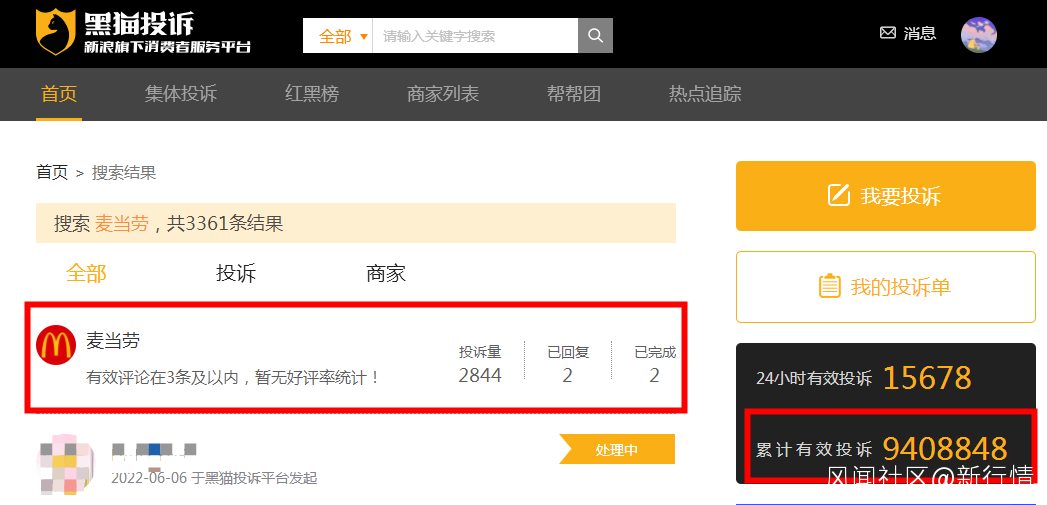Click 2022-06-06 complaint date text
The image size is (1047, 505).
149,478
